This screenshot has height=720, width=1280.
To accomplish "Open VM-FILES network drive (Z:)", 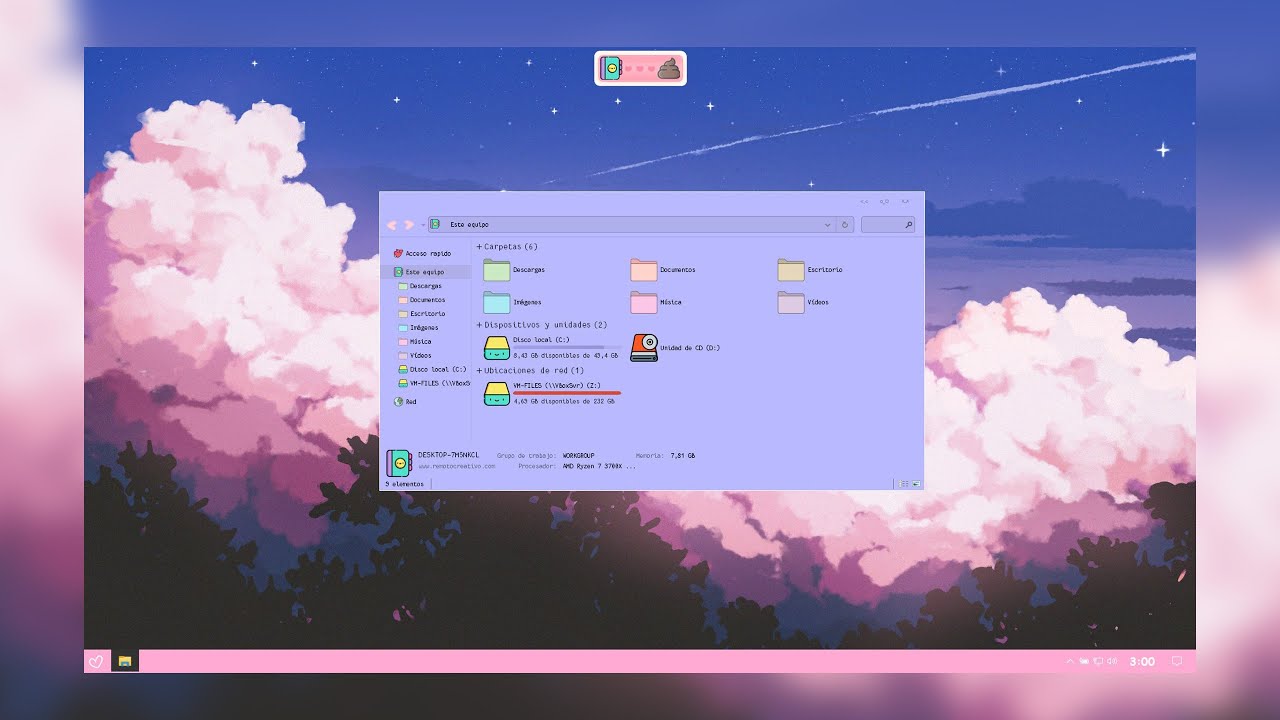I will (x=497, y=394).
